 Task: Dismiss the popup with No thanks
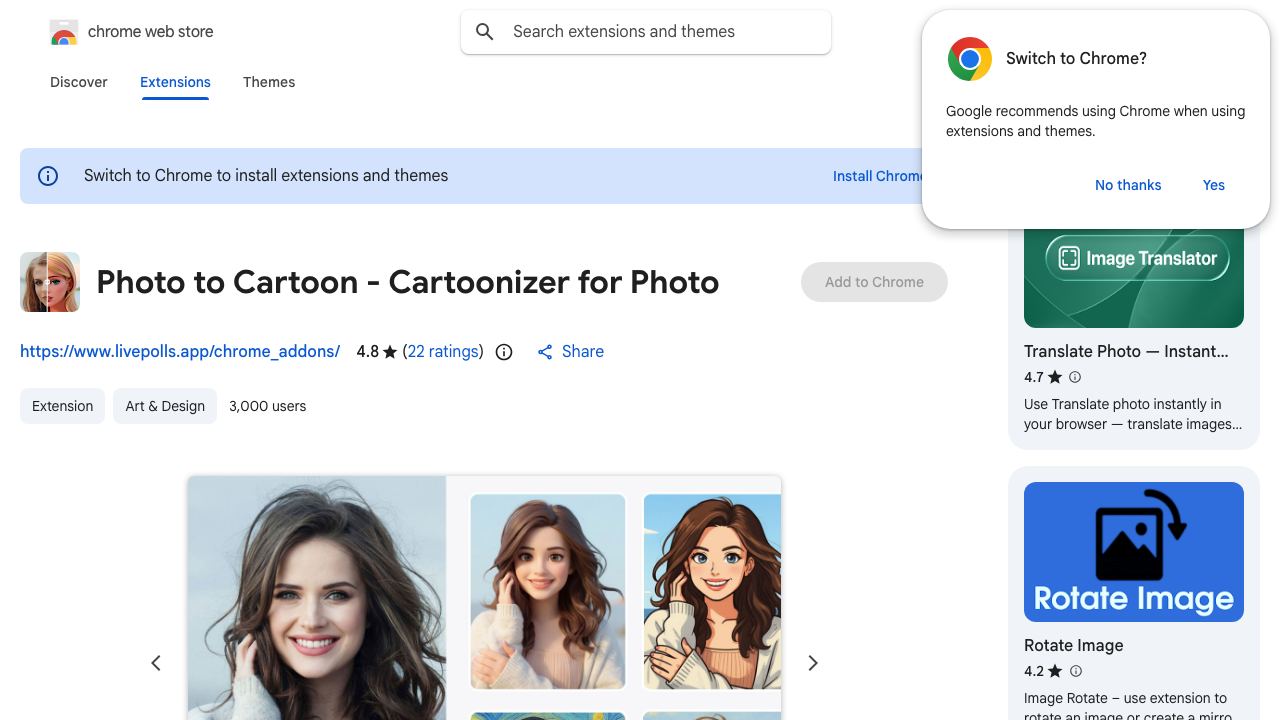click(1128, 185)
